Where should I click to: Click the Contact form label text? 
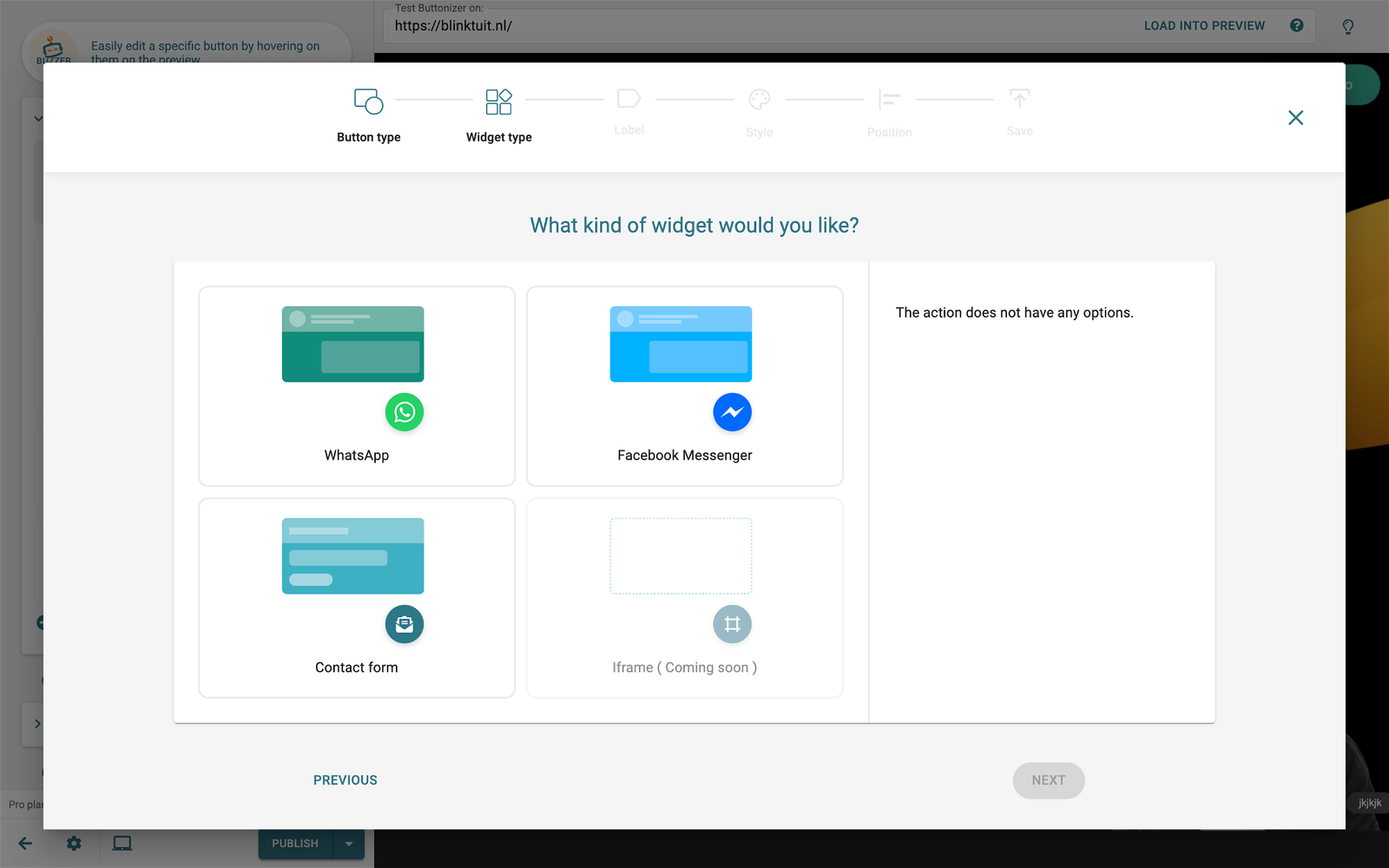357,667
